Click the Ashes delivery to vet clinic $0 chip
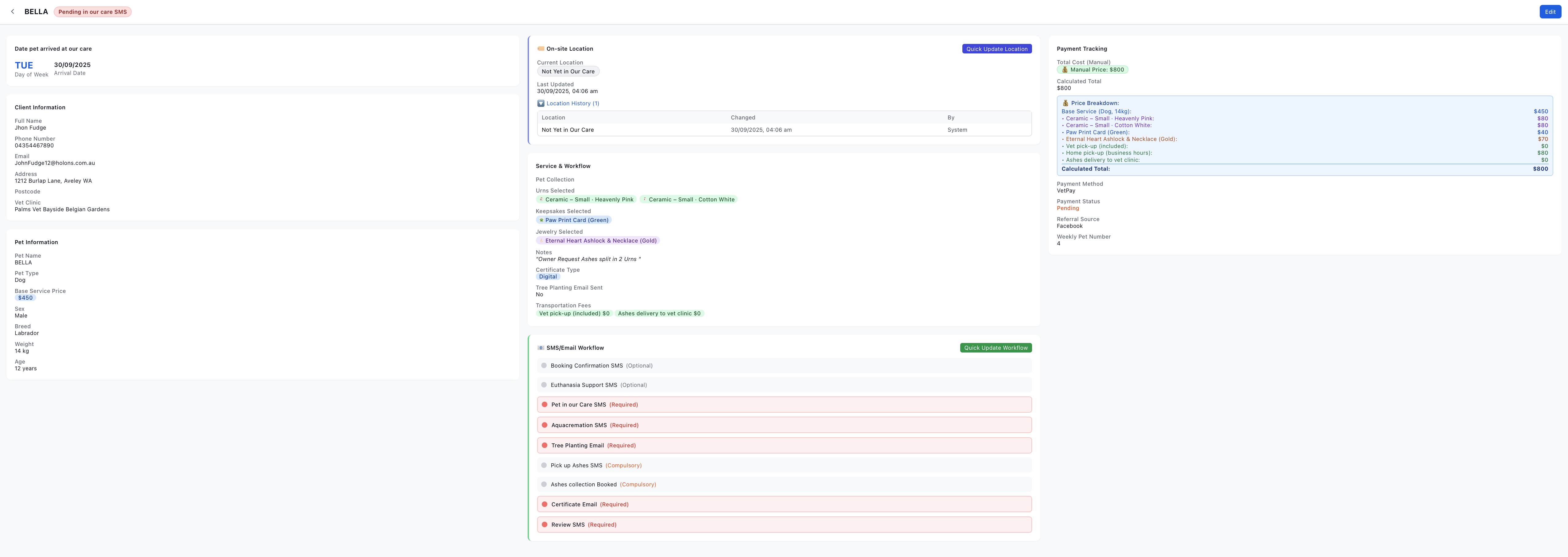 pos(659,314)
